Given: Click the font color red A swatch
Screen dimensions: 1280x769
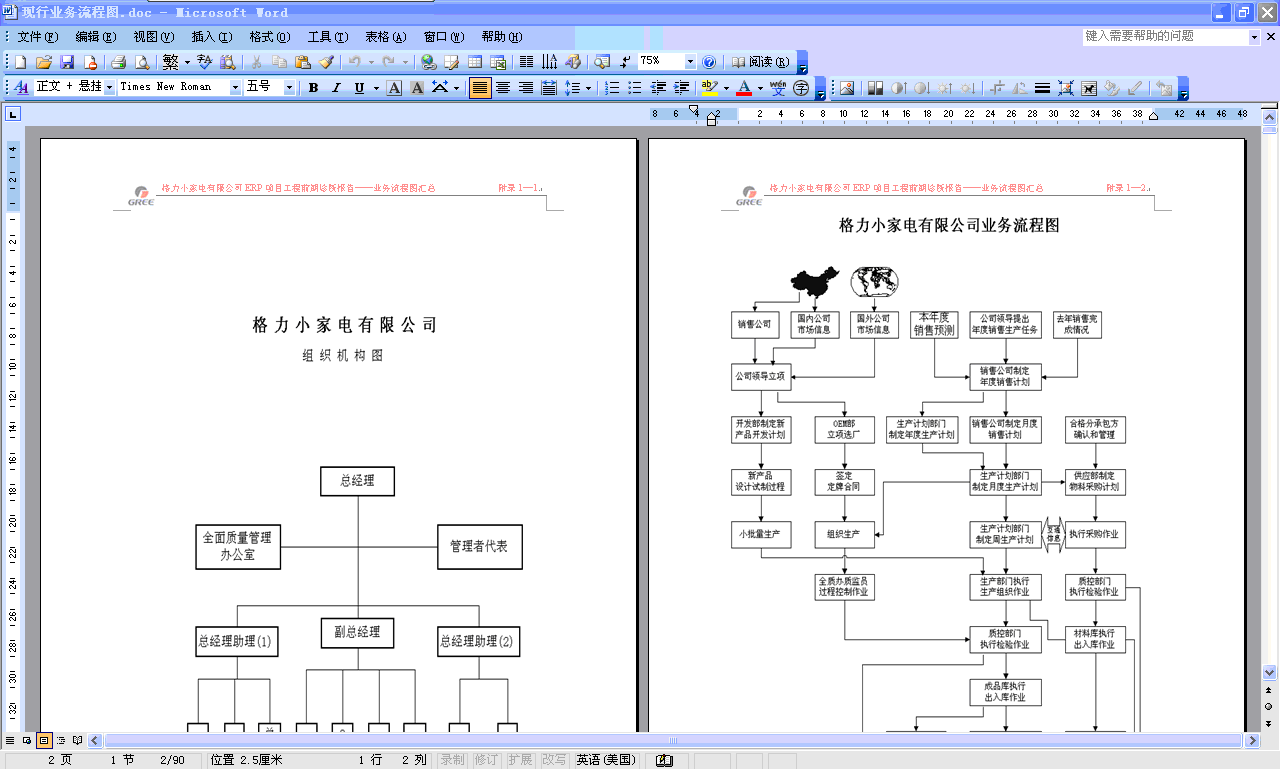Looking at the screenshot, I should pyautogui.click(x=743, y=88).
